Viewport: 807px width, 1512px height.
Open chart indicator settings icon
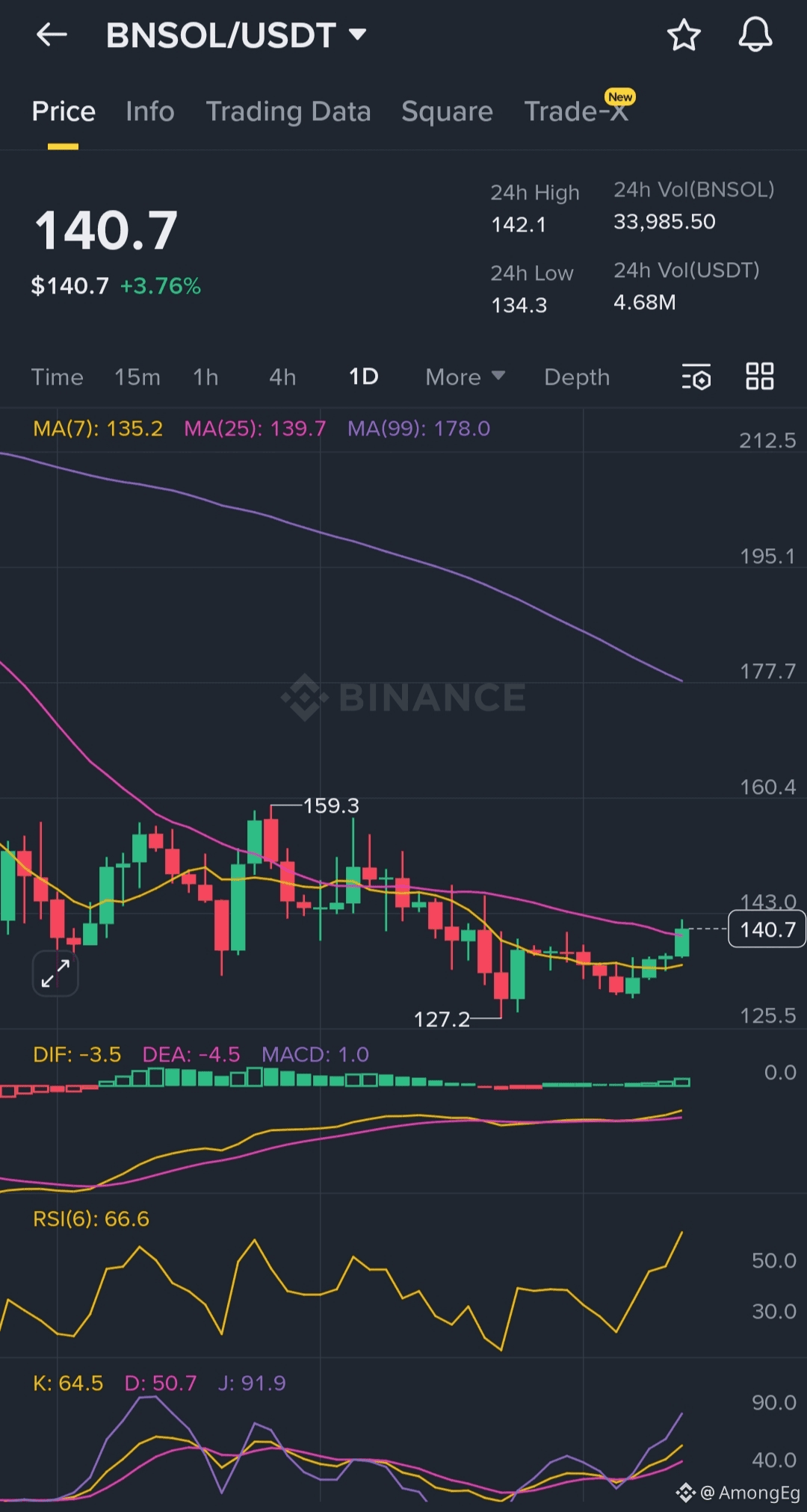(x=696, y=377)
